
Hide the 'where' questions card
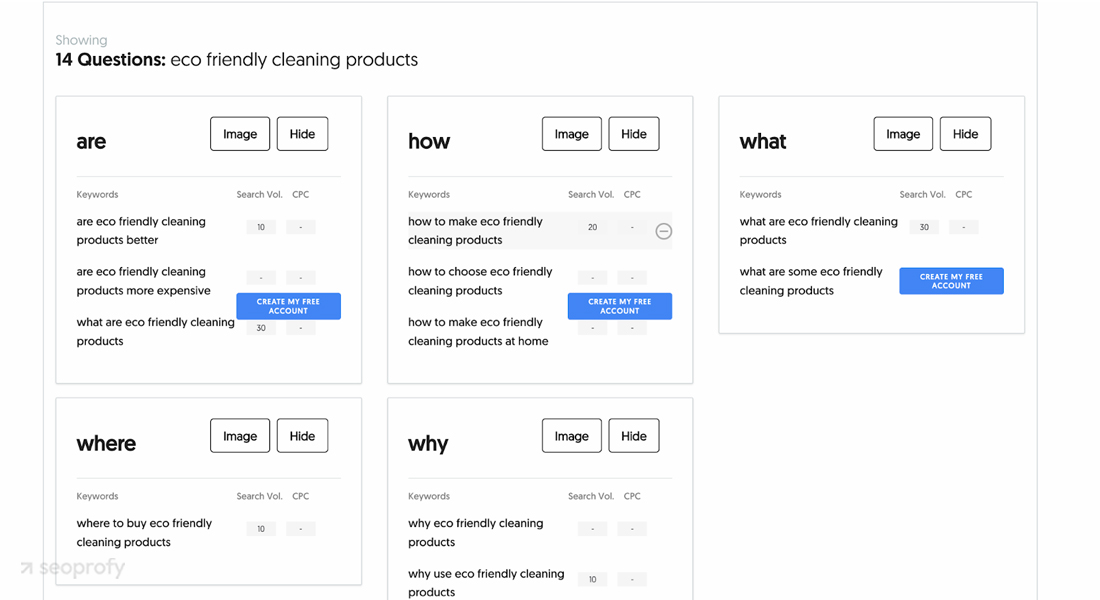pos(302,436)
